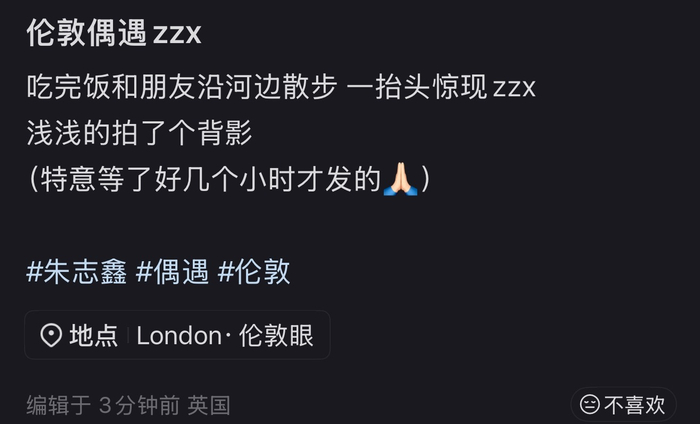Click the line 浅浅的拍了个背影
Viewport: 700px width, 424px height.
139,133
